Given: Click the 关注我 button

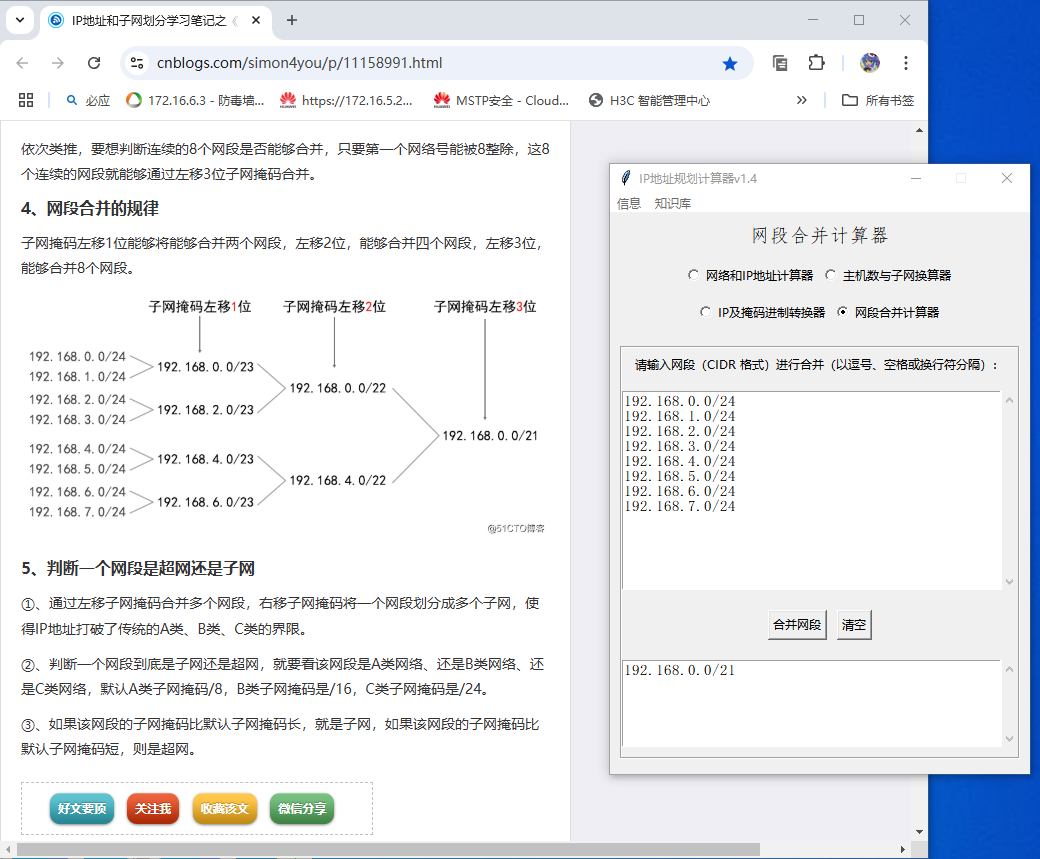Looking at the screenshot, I should [x=153, y=809].
